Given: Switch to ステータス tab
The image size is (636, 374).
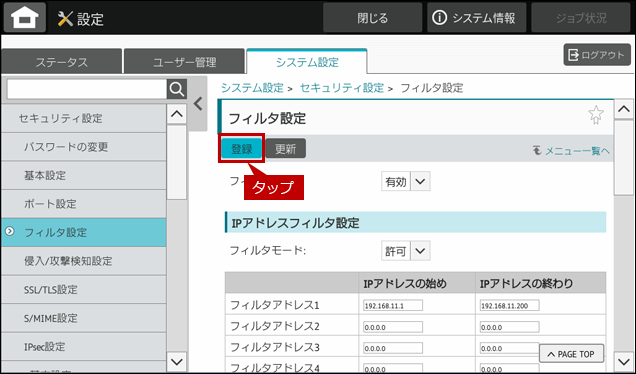Looking at the screenshot, I should (x=62, y=62).
